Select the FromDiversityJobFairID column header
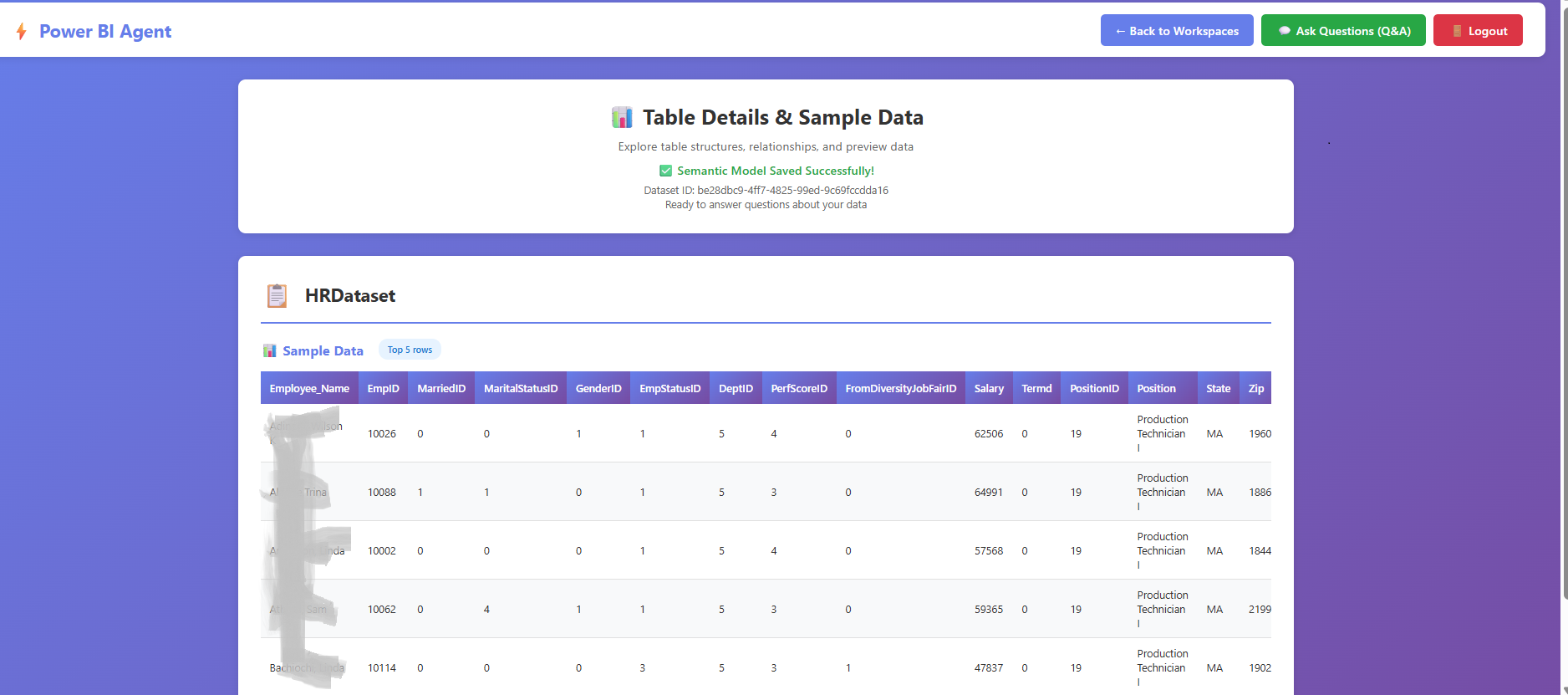1568x695 pixels. pyautogui.click(x=900, y=388)
